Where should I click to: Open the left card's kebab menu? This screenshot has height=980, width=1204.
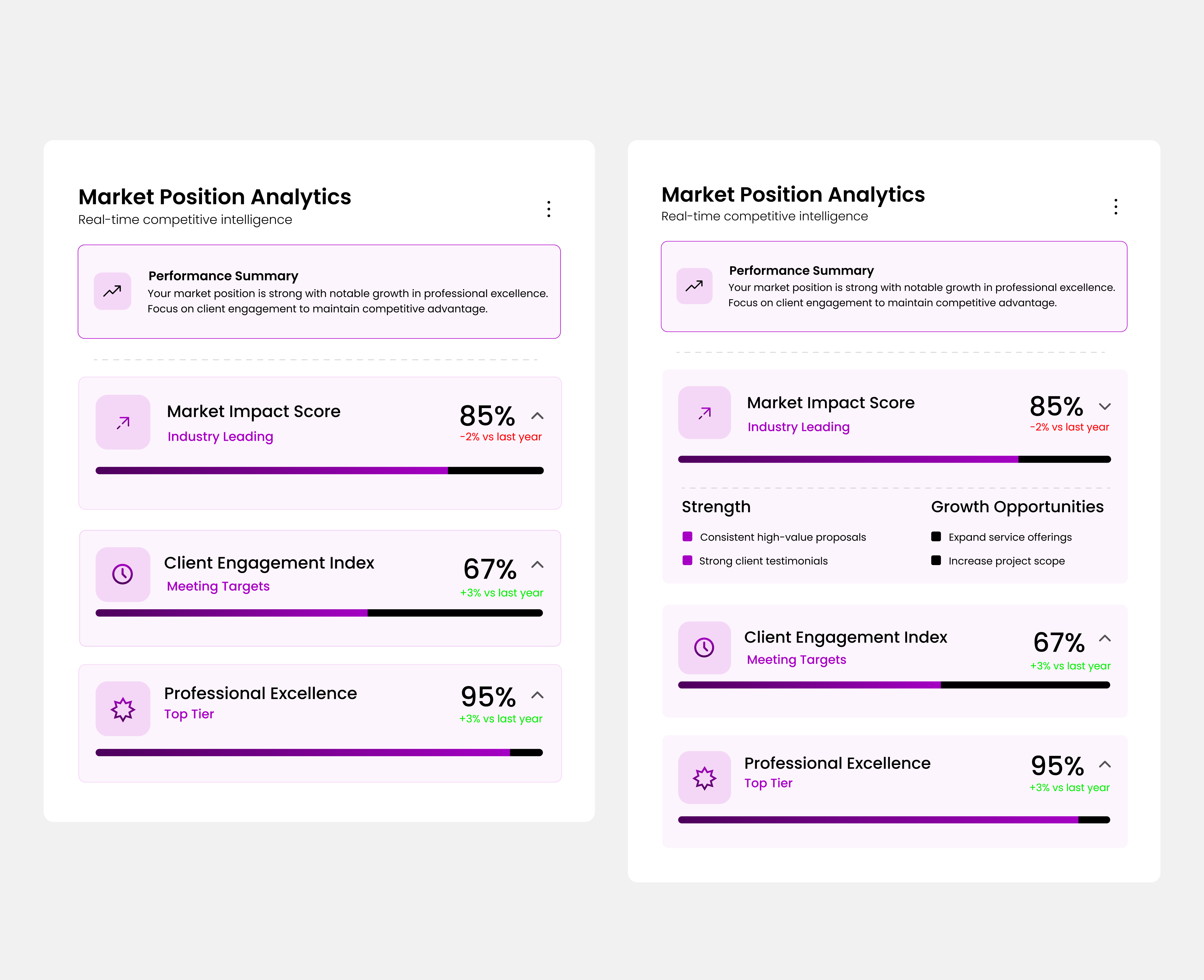[548, 208]
